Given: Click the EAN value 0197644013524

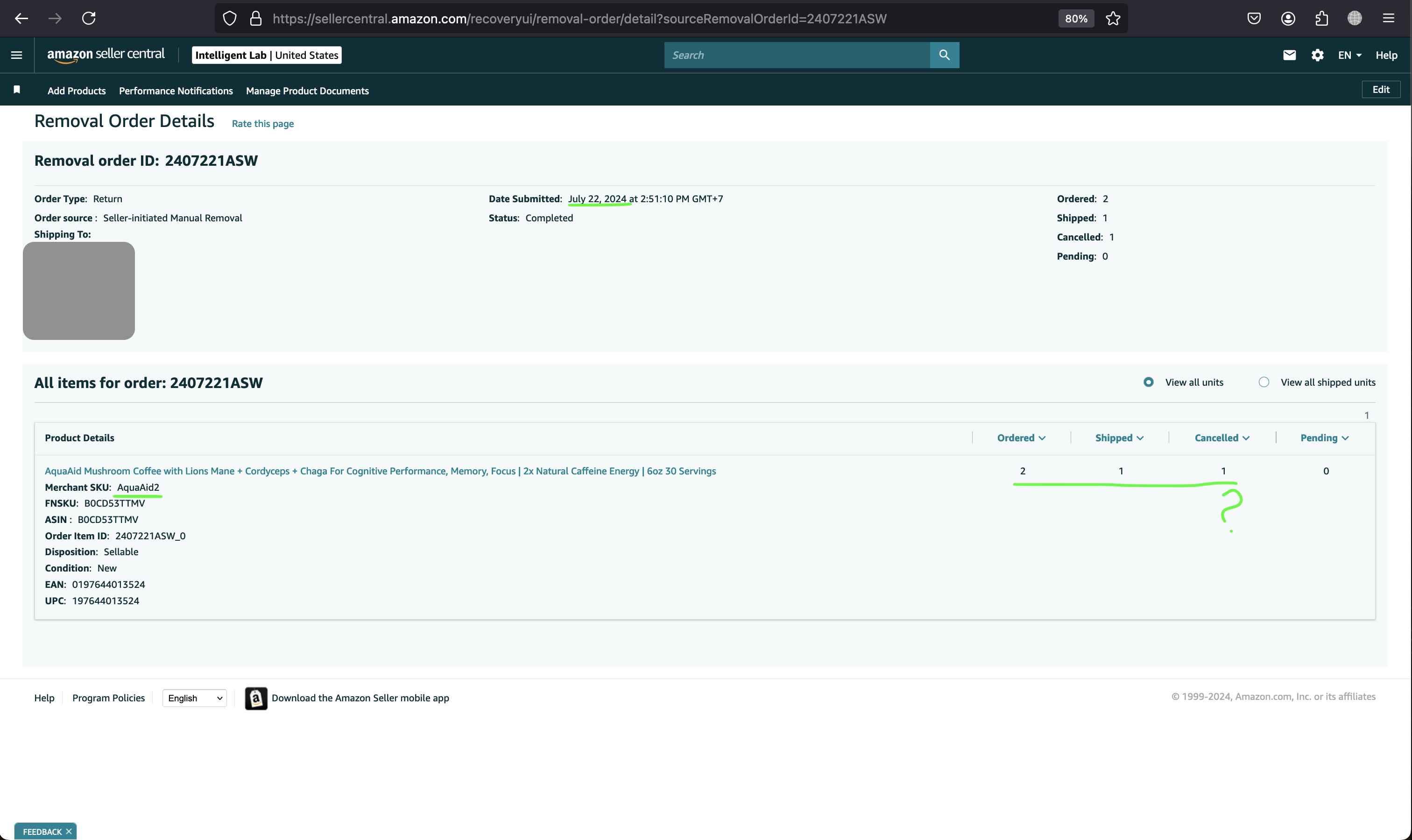Looking at the screenshot, I should click(108, 584).
